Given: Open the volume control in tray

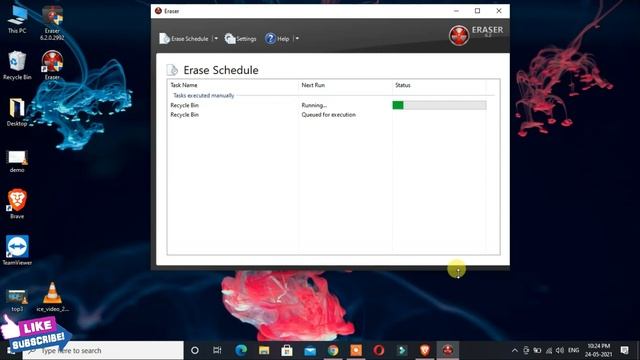Looking at the screenshot, I should 560,350.
